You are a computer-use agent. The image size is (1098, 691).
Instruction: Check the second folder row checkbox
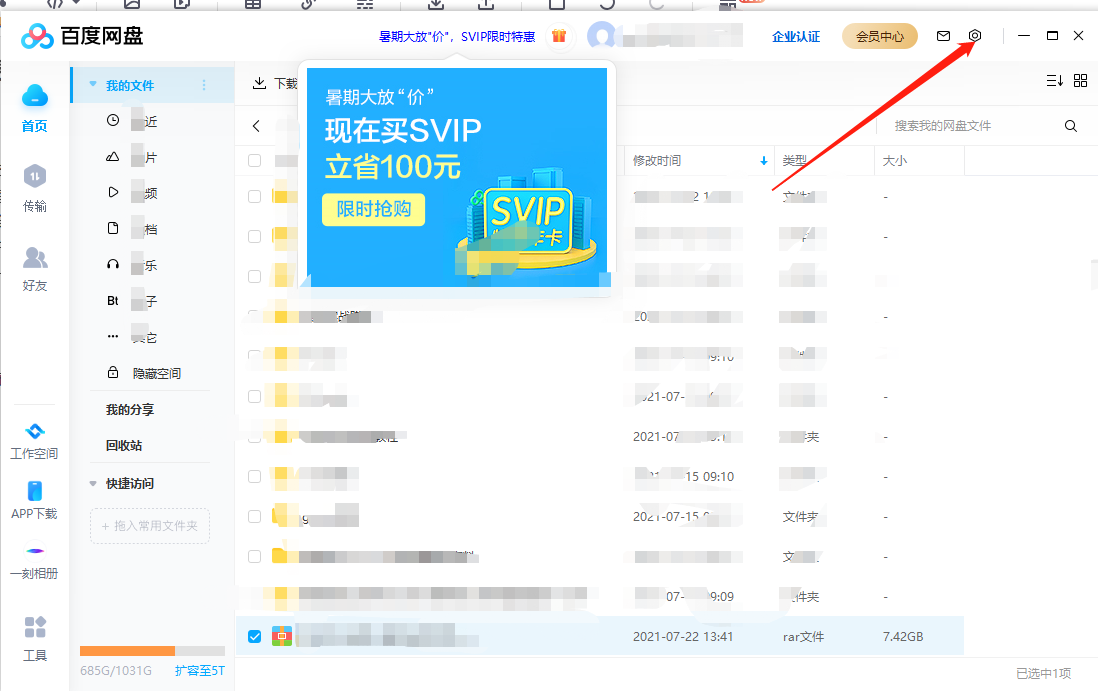(255, 237)
